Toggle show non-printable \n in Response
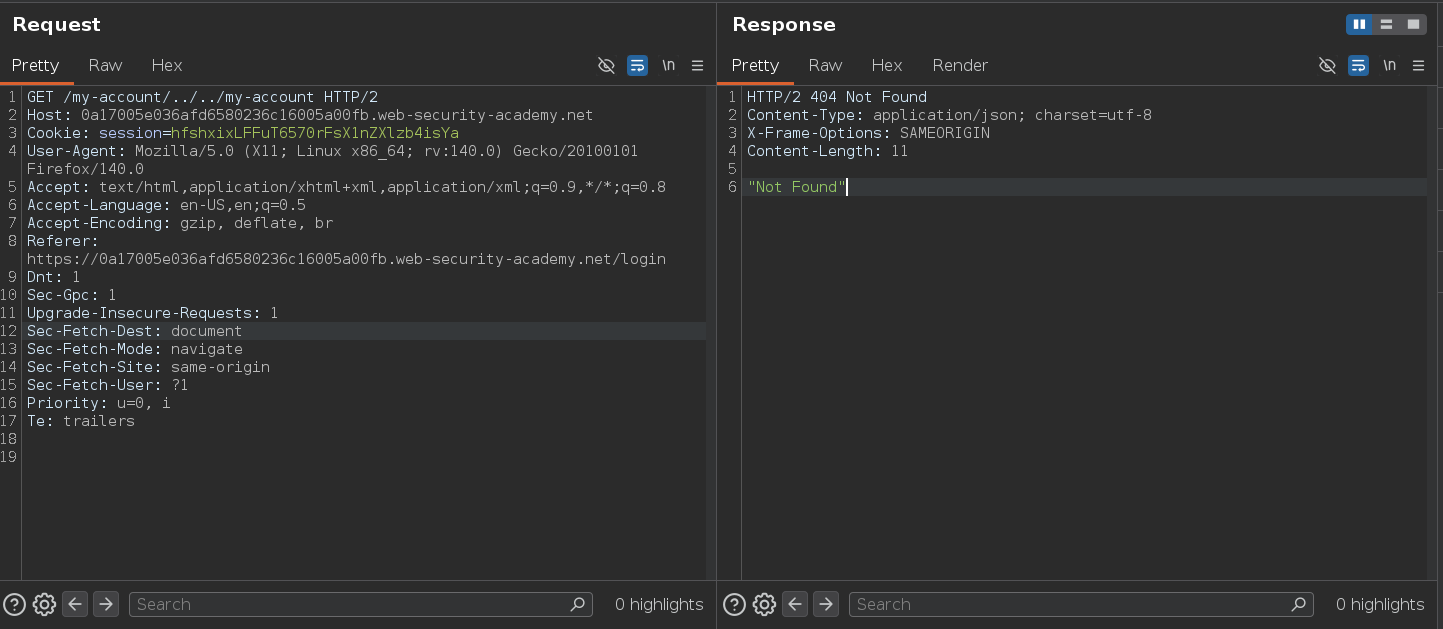Viewport: 1443px width, 629px height. point(1389,65)
